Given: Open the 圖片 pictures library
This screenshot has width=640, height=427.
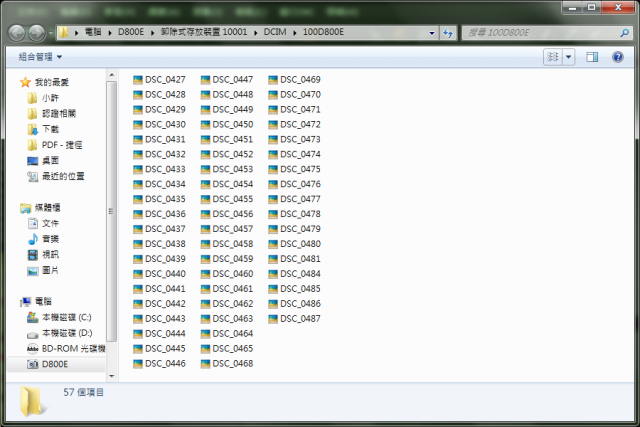Looking at the screenshot, I should click(x=43, y=270).
